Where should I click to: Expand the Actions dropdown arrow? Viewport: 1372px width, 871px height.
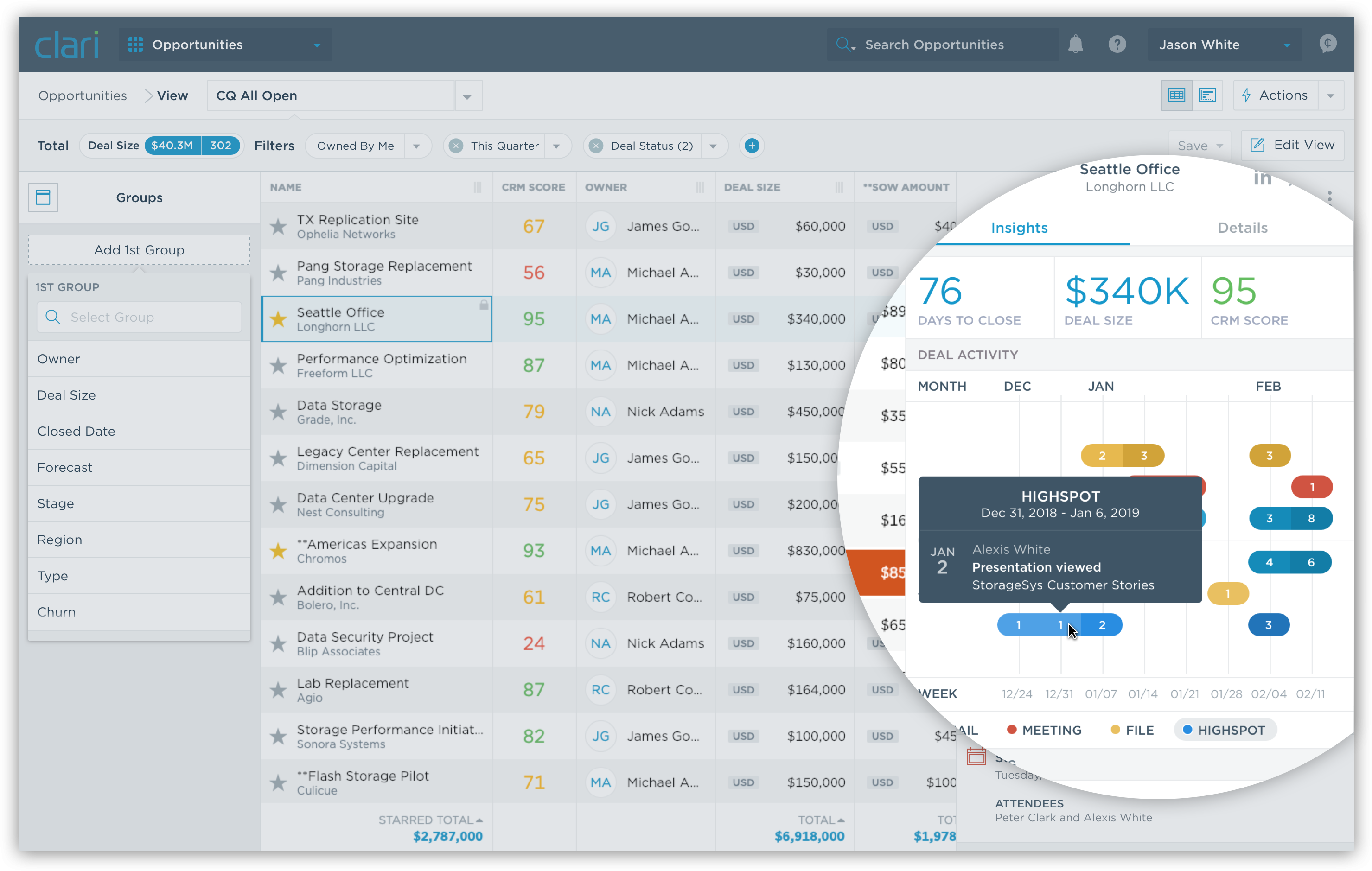(x=1330, y=95)
